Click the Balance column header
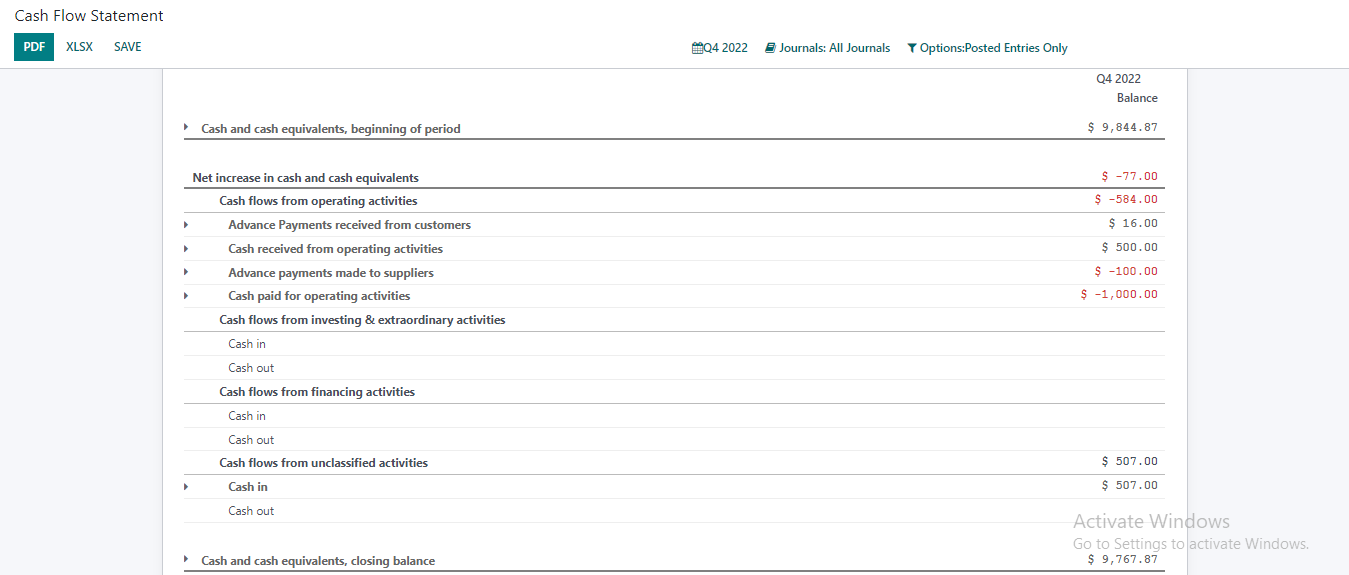The width and height of the screenshot is (1349, 575). [1137, 98]
